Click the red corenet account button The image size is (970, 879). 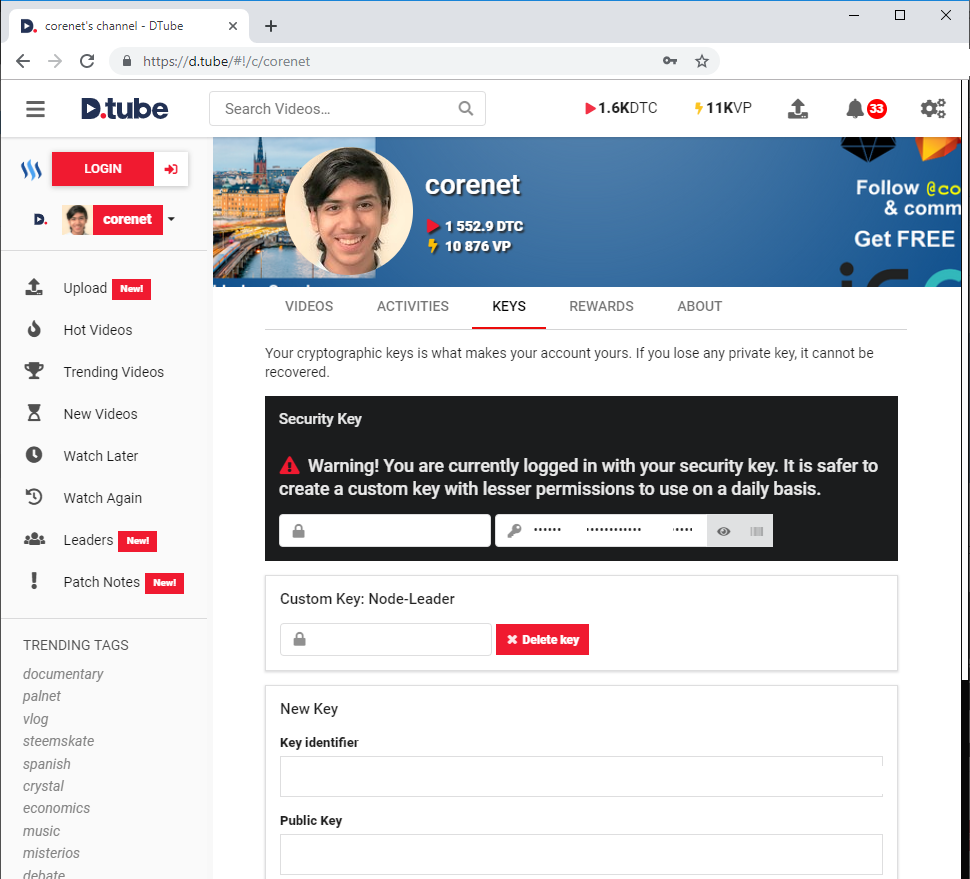point(127,220)
